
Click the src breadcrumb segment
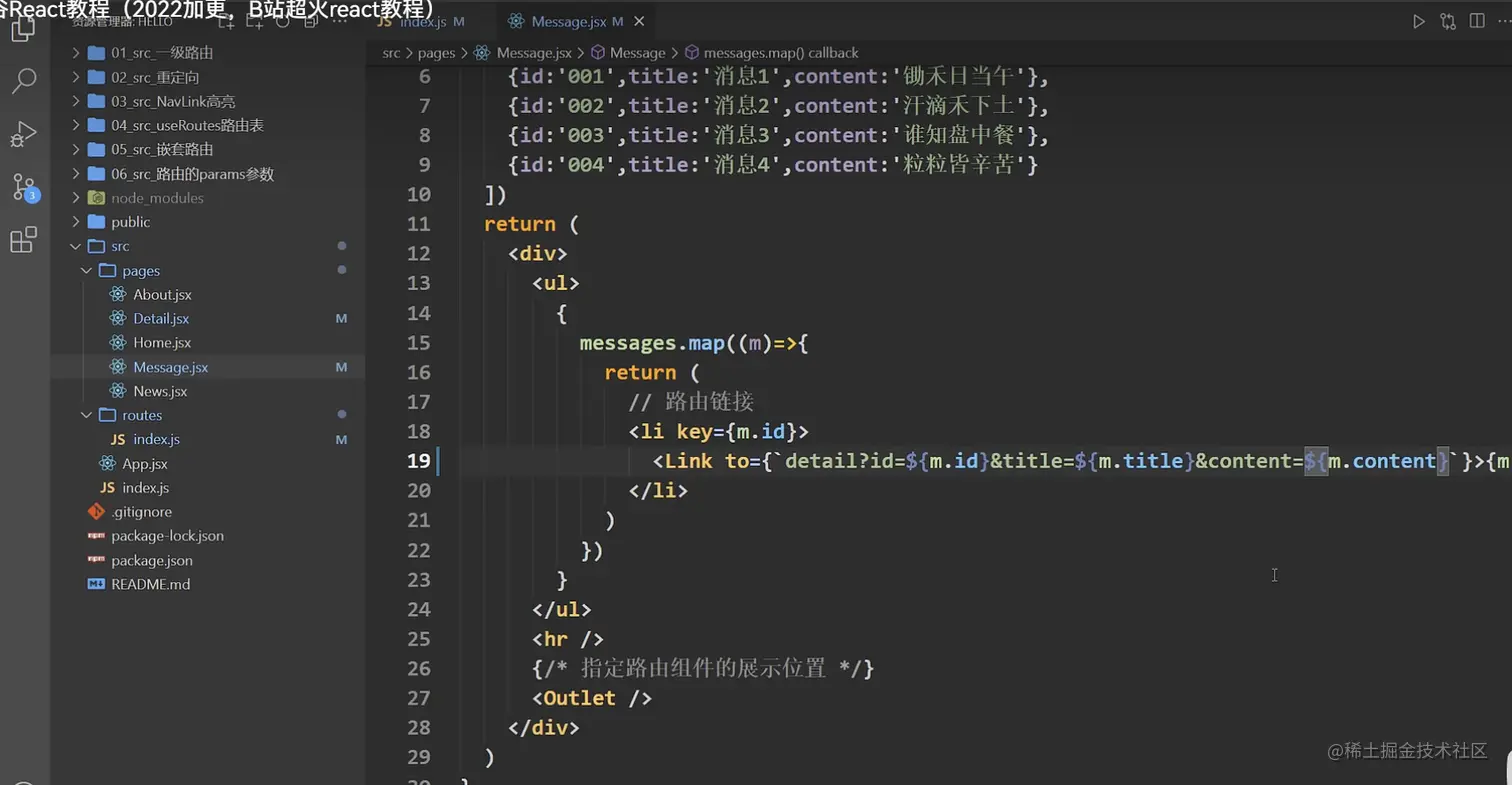[x=391, y=53]
